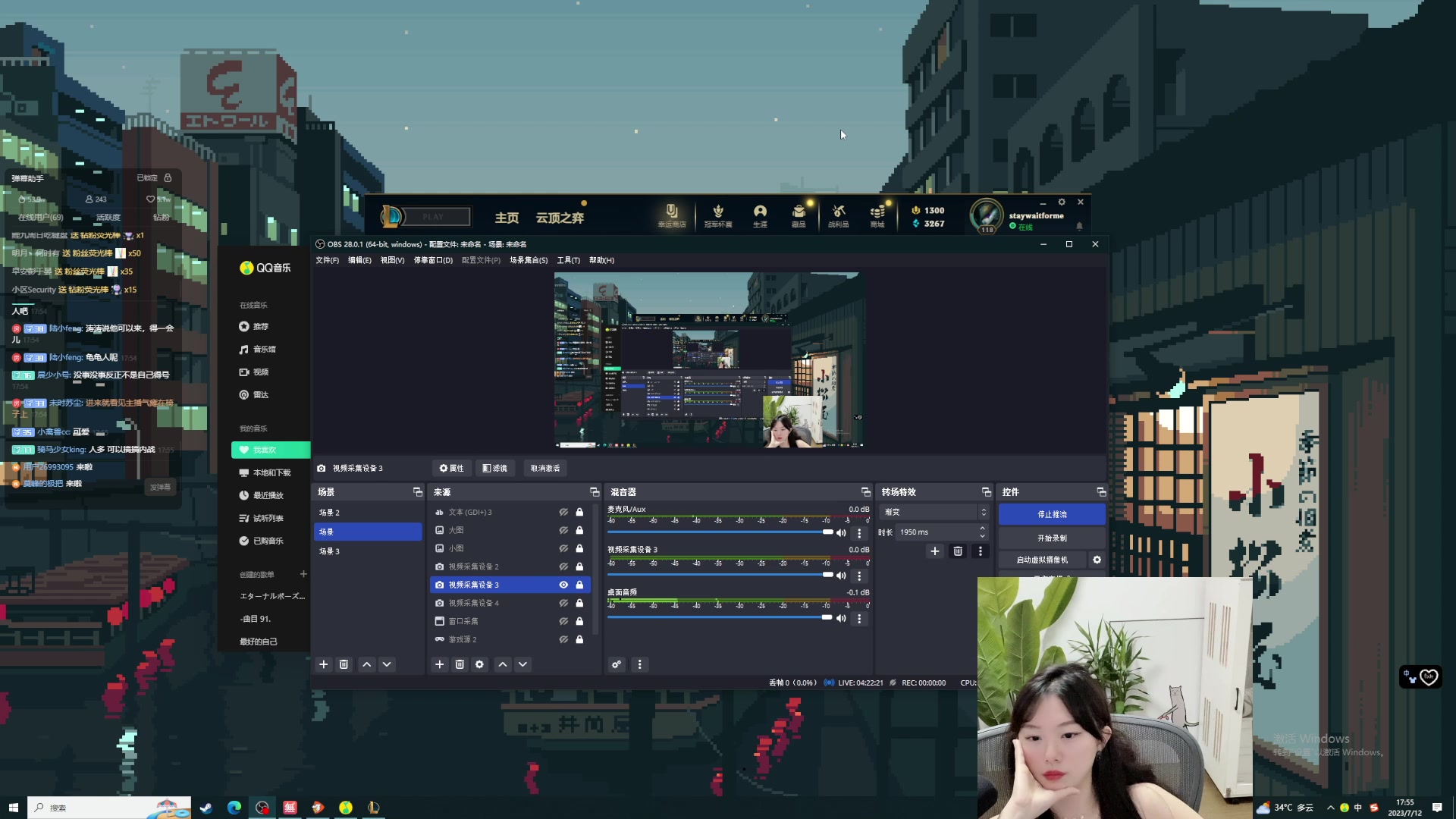Screen dimensions: 1456x819
Task: Mute the 麦克风/Aux speaker icon
Action: (x=841, y=532)
